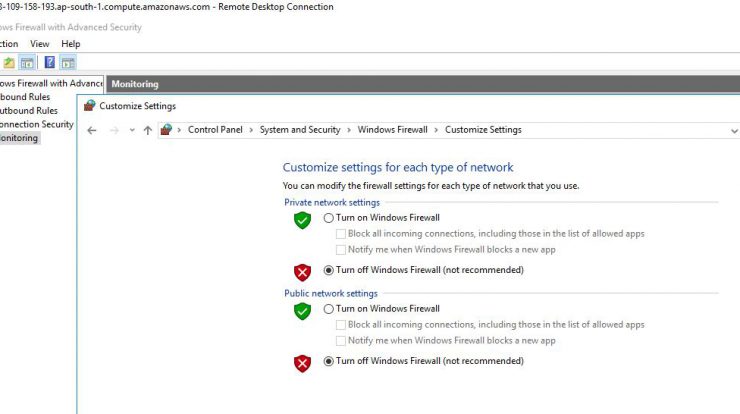The image size is (740, 414).
Task: Click the Remote Desktop Connection title bar
Action: click(x=370, y=7)
